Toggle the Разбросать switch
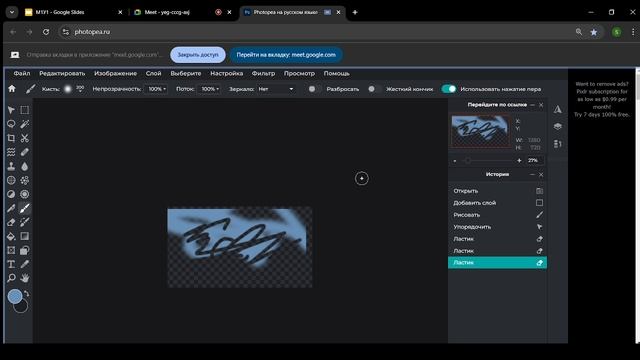The height and width of the screenshot is (360, 640). click(313, 89)
